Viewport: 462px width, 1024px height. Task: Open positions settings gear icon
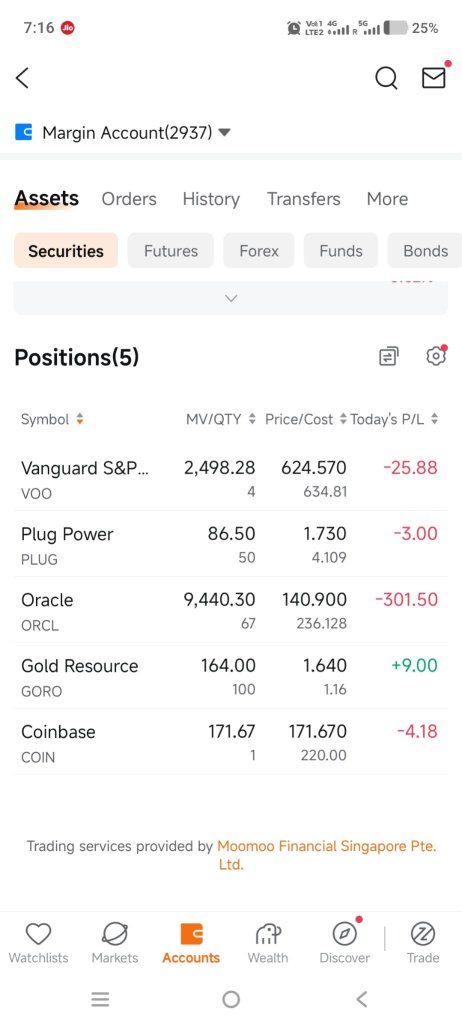[436, 356]
